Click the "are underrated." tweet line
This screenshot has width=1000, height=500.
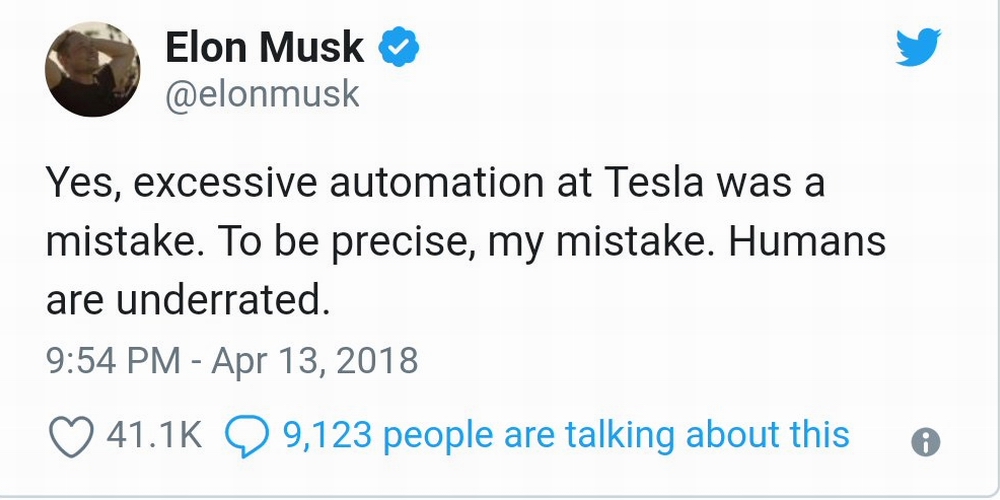(188, 299)
